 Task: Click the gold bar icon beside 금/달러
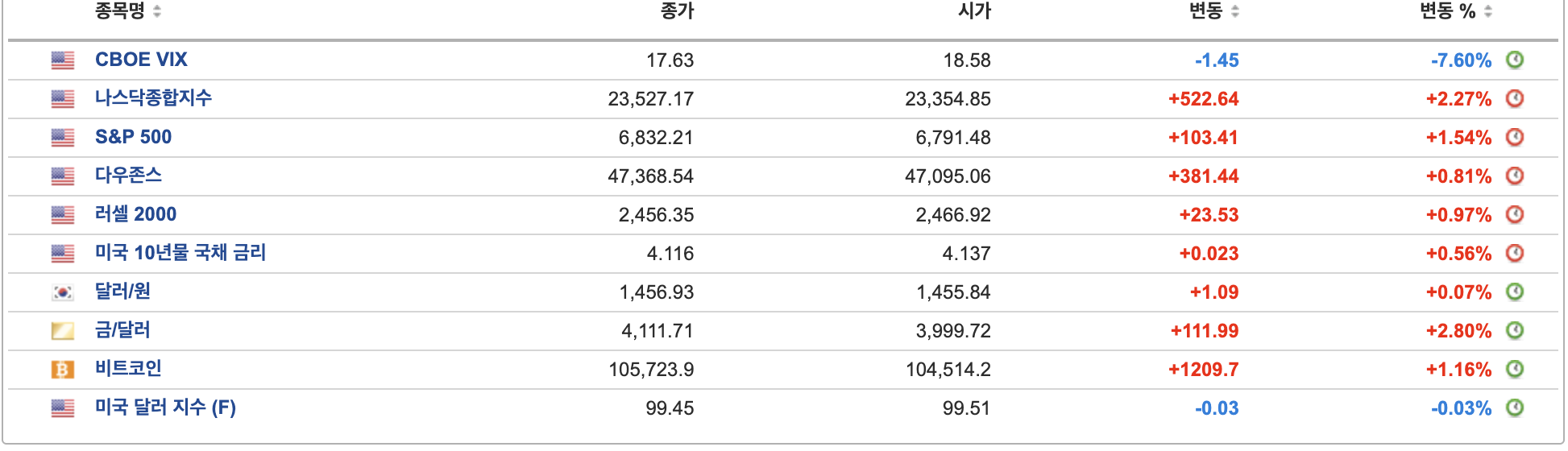pos(63,330)
